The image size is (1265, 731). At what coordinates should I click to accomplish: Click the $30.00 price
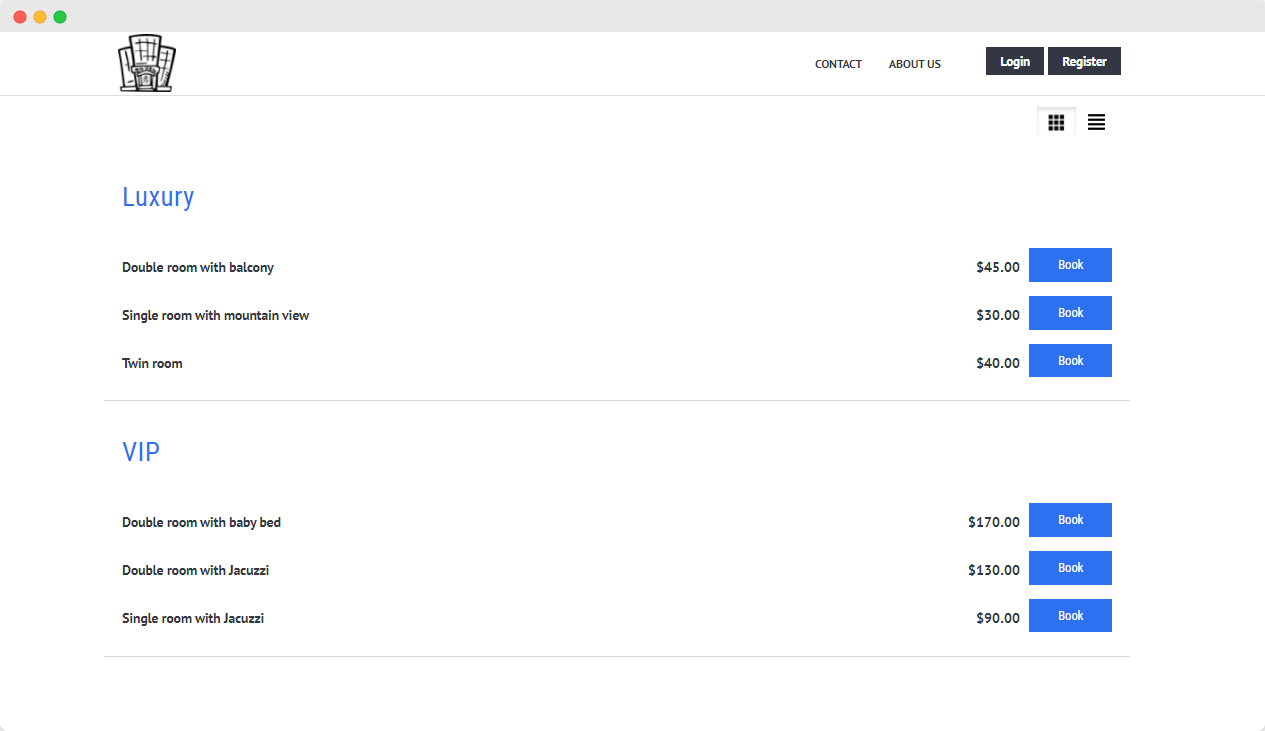(x=998, y=316)
